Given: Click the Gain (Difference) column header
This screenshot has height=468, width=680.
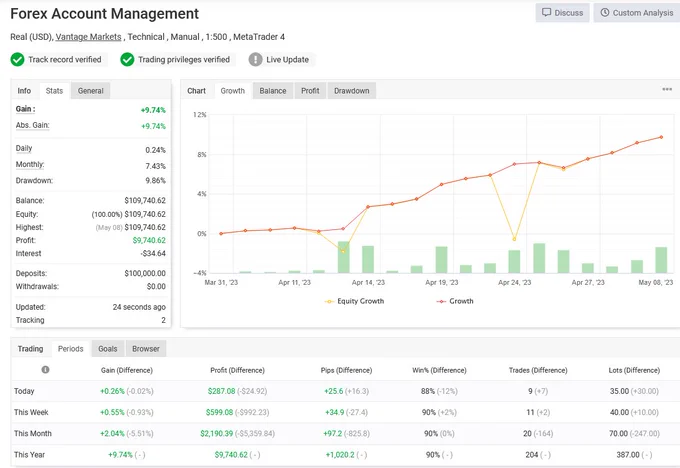Looking at the screenshot, I should [x=127, y=370].
